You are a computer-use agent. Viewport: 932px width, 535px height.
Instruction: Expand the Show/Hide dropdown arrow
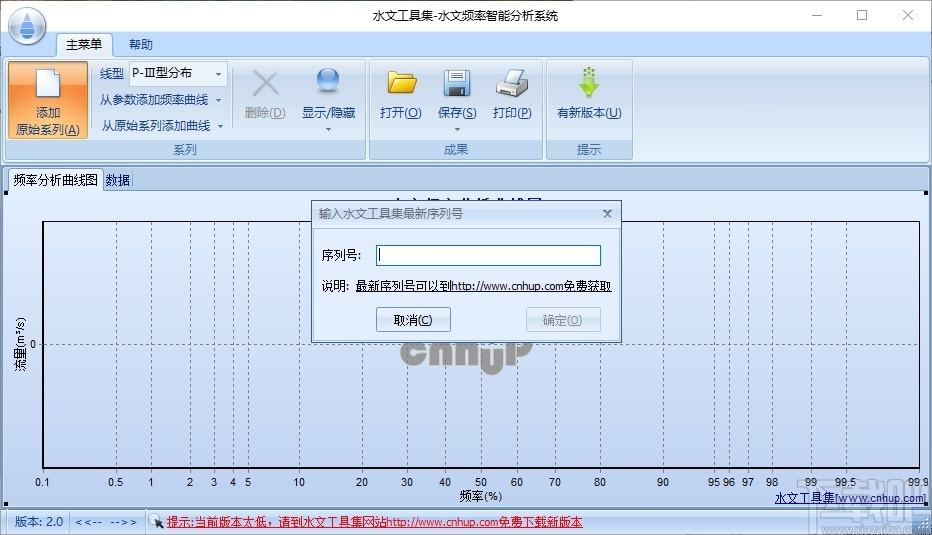pos(328,129)
